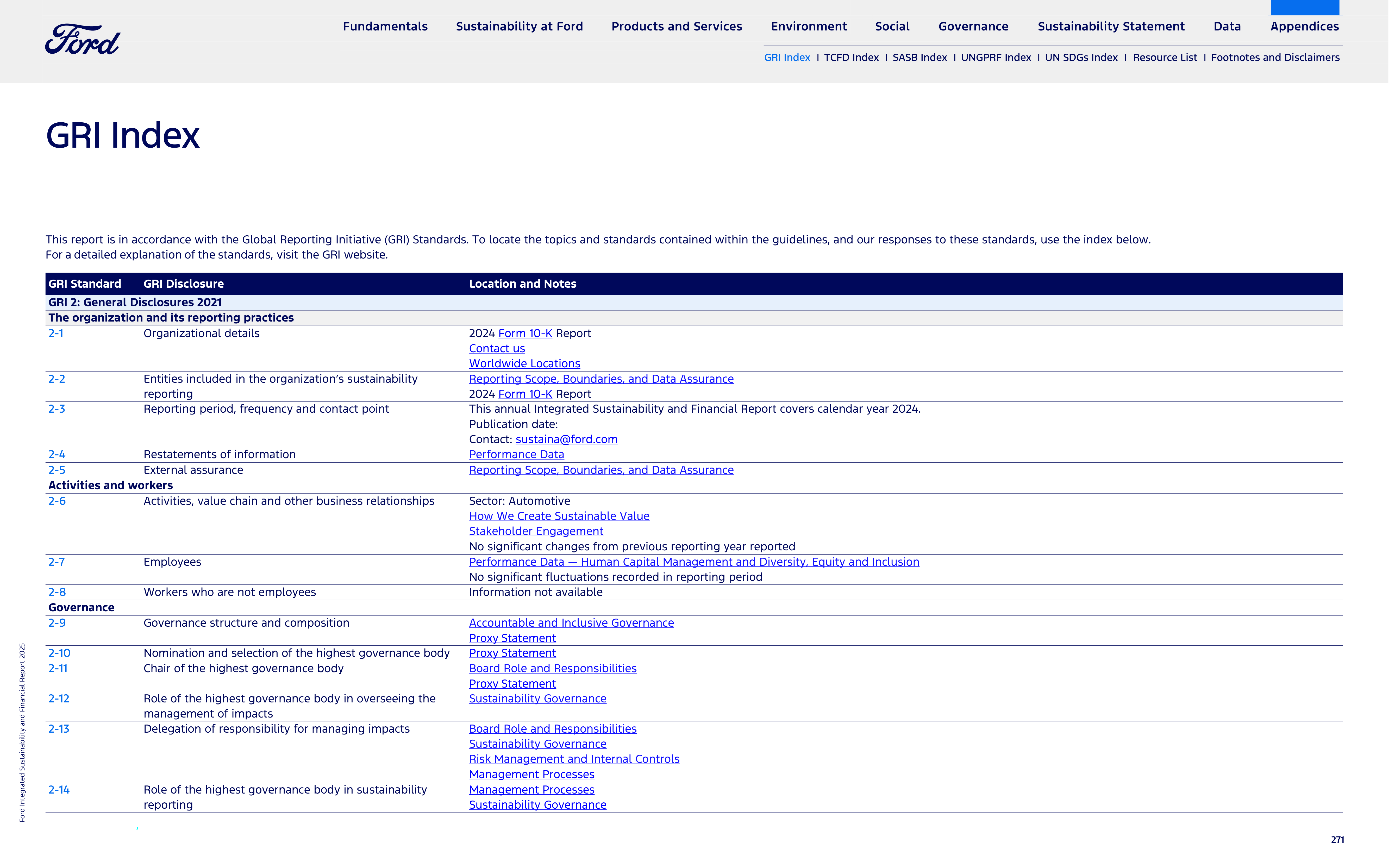
Task: Go to Products and Services
Action: (677, 26)
